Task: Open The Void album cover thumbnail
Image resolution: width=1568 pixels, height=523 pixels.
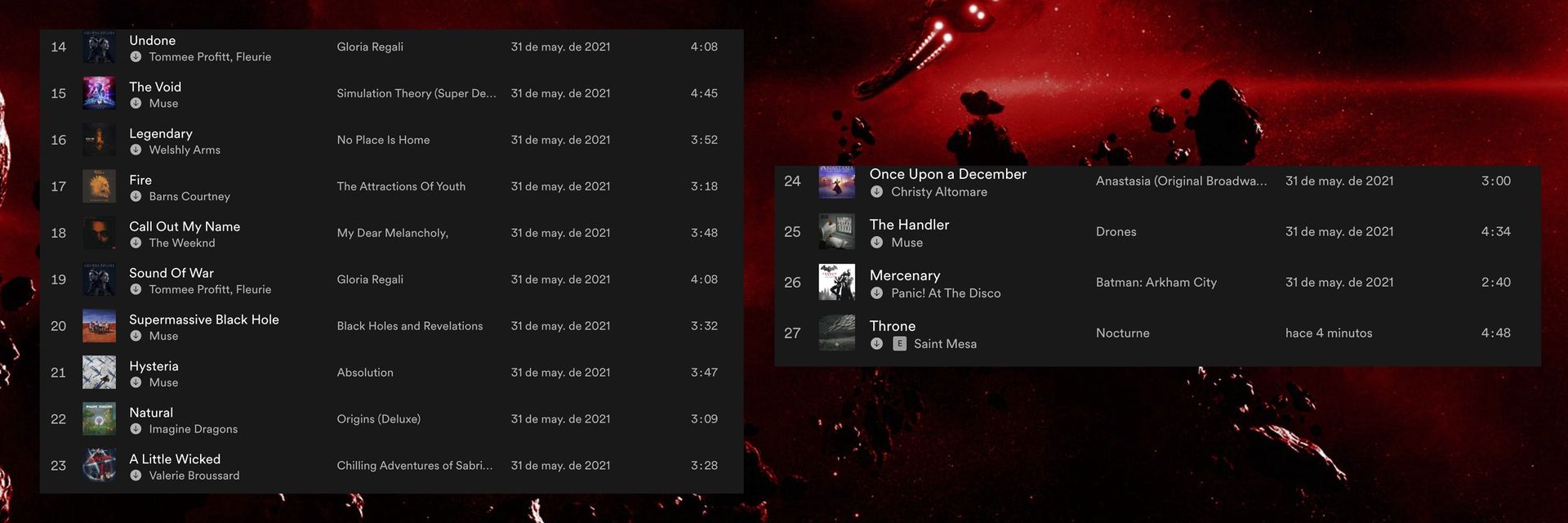Action: (99, 93)
